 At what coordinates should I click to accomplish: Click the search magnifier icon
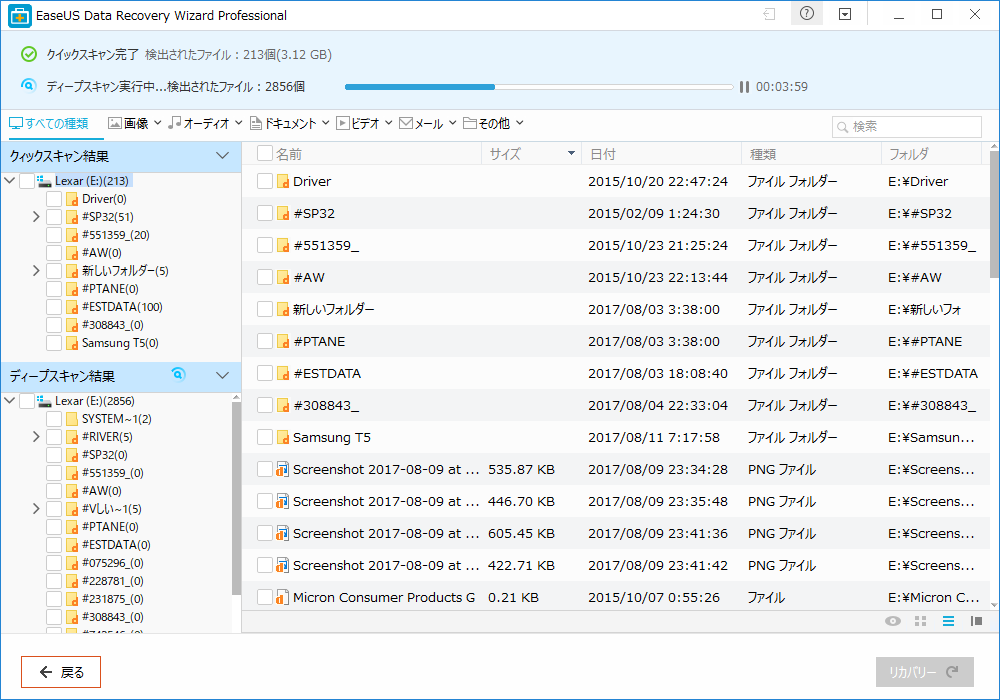842,127
